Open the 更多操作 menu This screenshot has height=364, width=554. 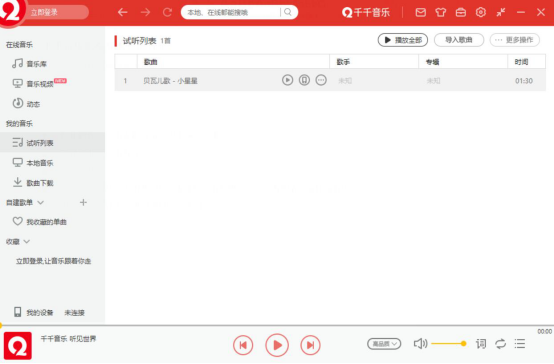515,40
